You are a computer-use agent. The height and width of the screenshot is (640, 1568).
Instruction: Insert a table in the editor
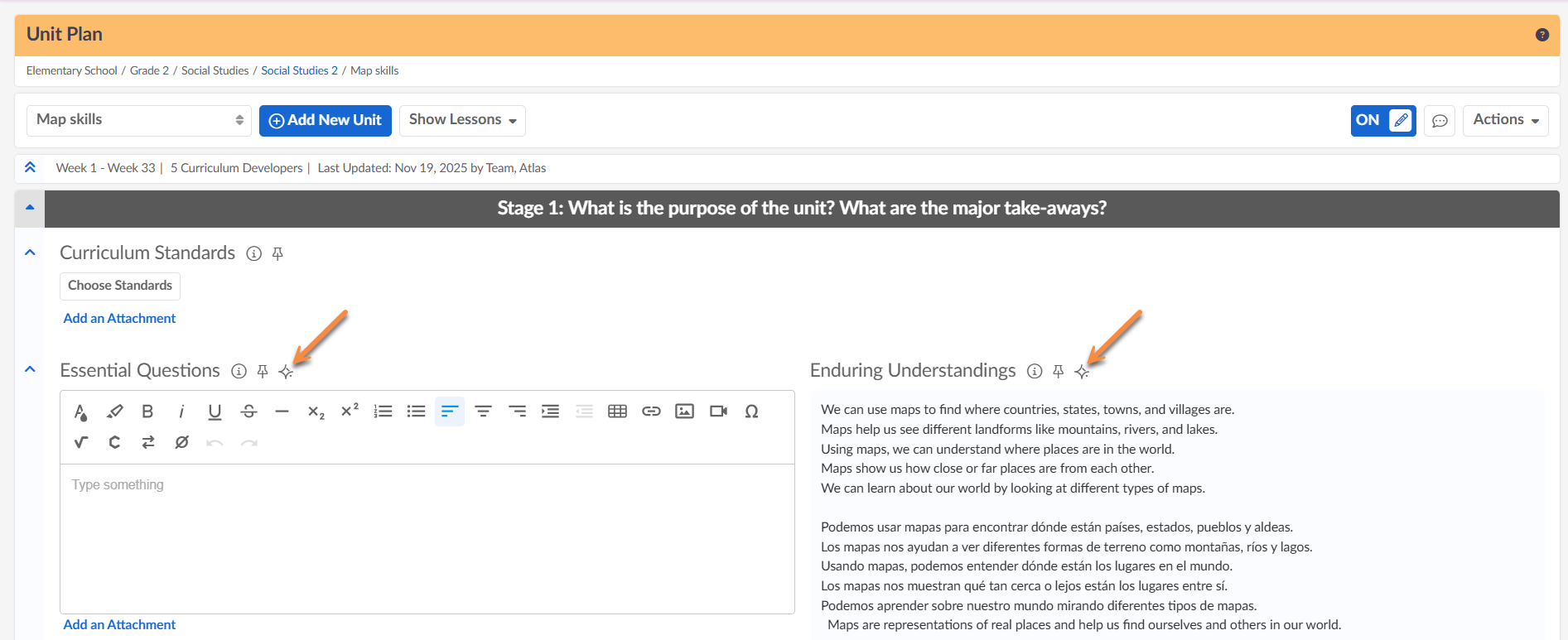[617, 411]
